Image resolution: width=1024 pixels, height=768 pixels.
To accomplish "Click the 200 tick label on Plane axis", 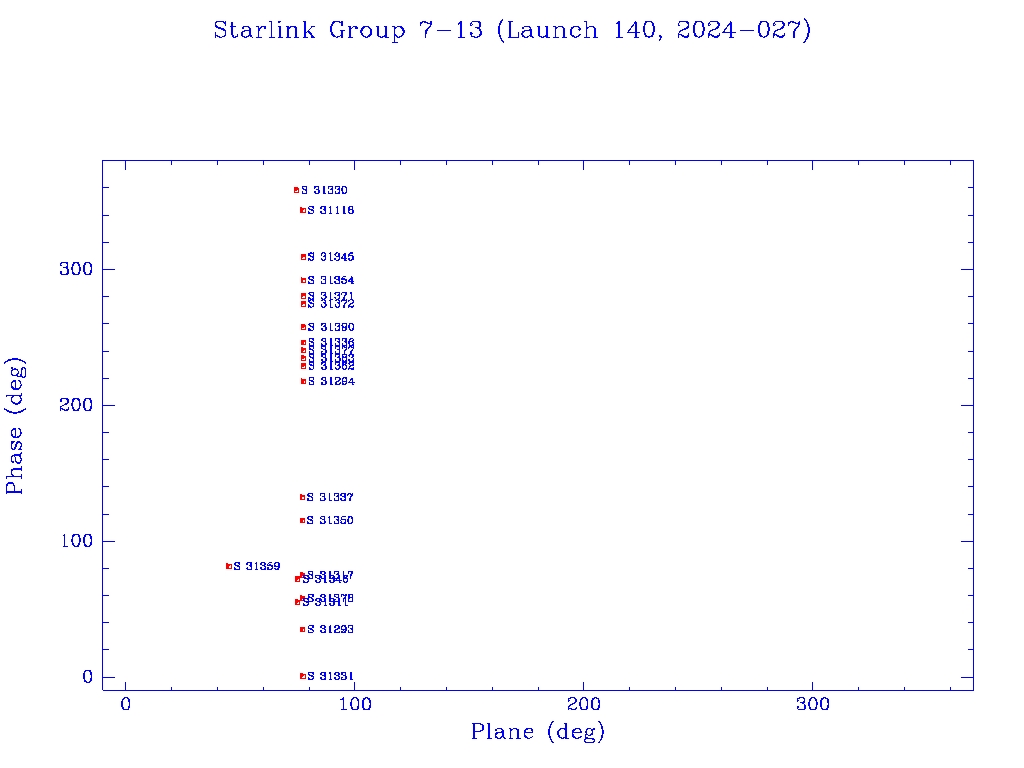I will click(x=583, y=704).
